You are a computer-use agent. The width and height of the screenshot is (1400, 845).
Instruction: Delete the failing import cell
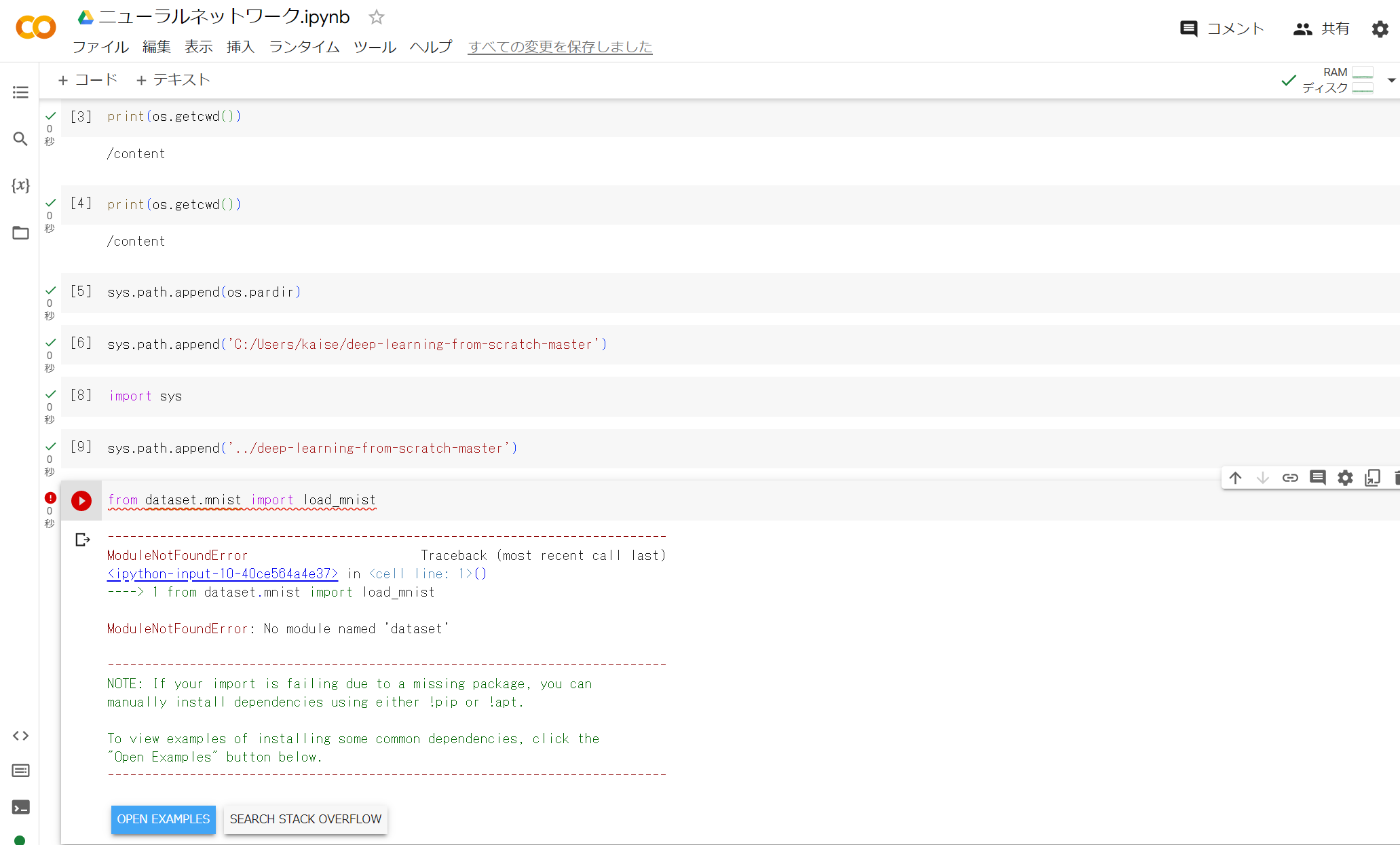tap(1396, 478)
